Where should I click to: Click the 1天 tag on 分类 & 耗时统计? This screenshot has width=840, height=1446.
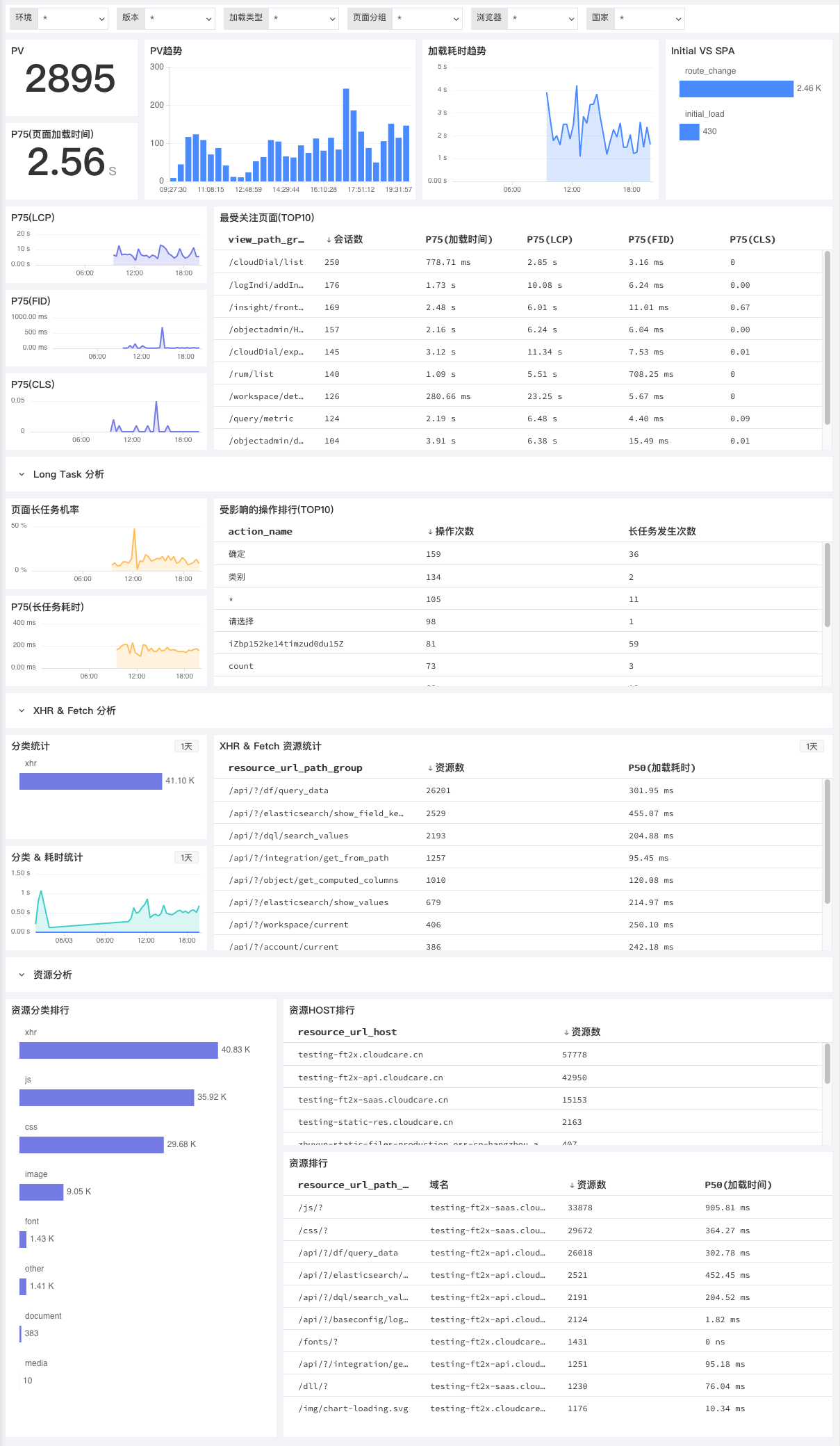click(186, 857)
